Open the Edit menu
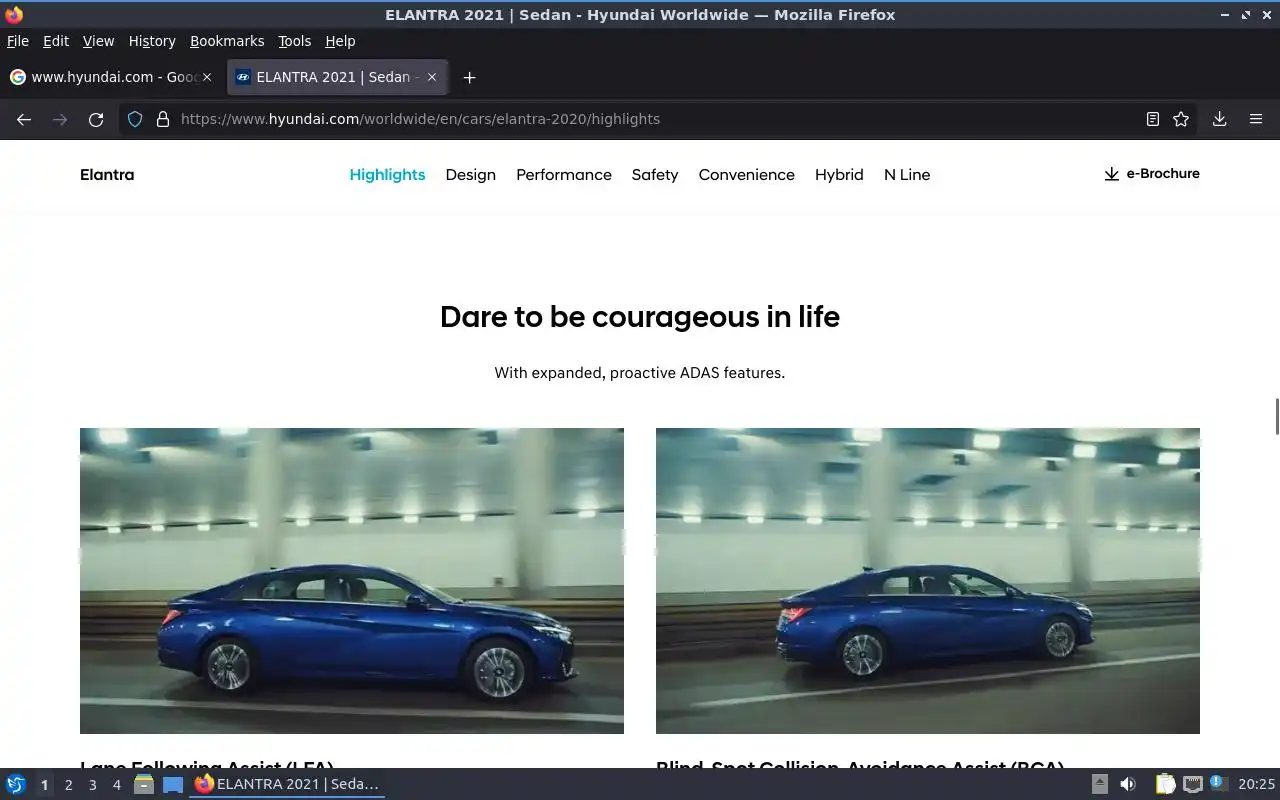 point(56,41)
